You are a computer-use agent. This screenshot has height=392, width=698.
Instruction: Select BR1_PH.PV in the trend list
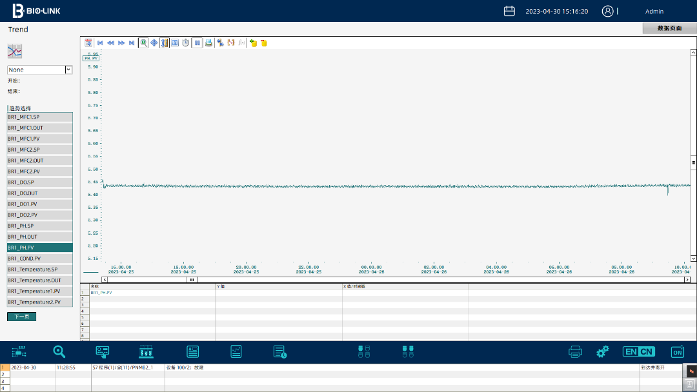coord(40,247)
